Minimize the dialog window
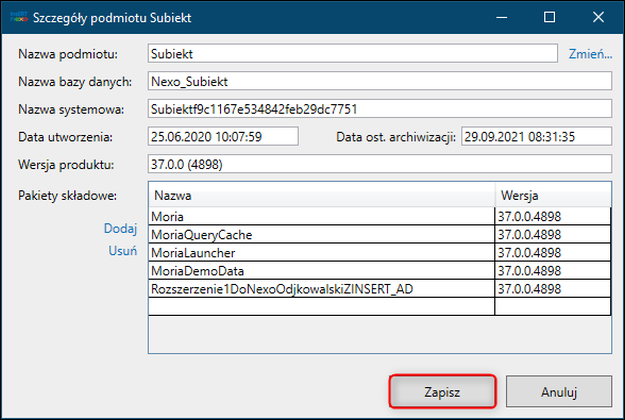 point(501,17)
